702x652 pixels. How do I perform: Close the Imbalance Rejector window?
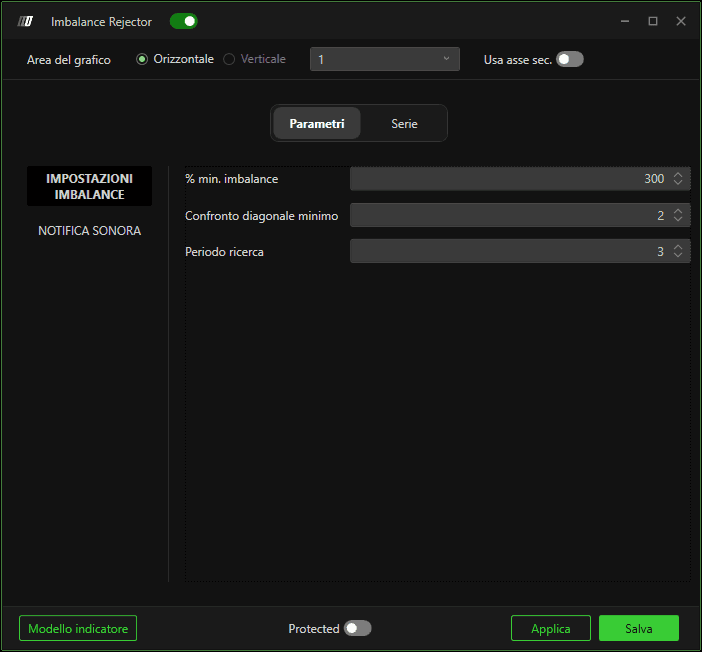point(681,21)
